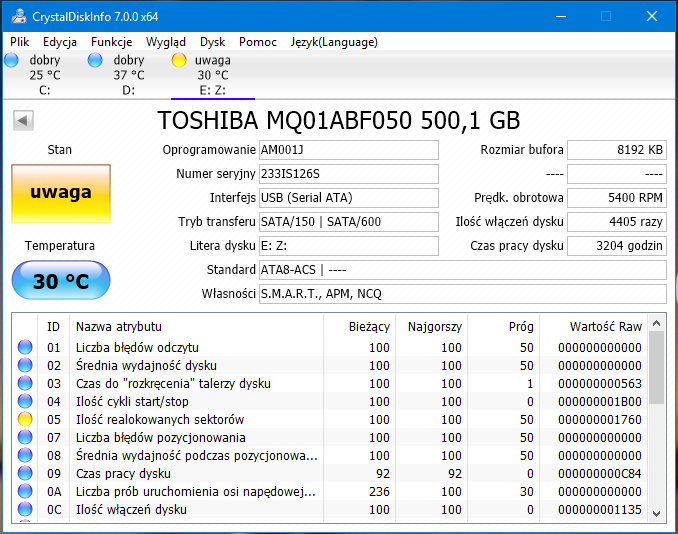Click the Litera dysku field E: Z:
Screen dimensions: 678x534
click(x=349, y=246)
